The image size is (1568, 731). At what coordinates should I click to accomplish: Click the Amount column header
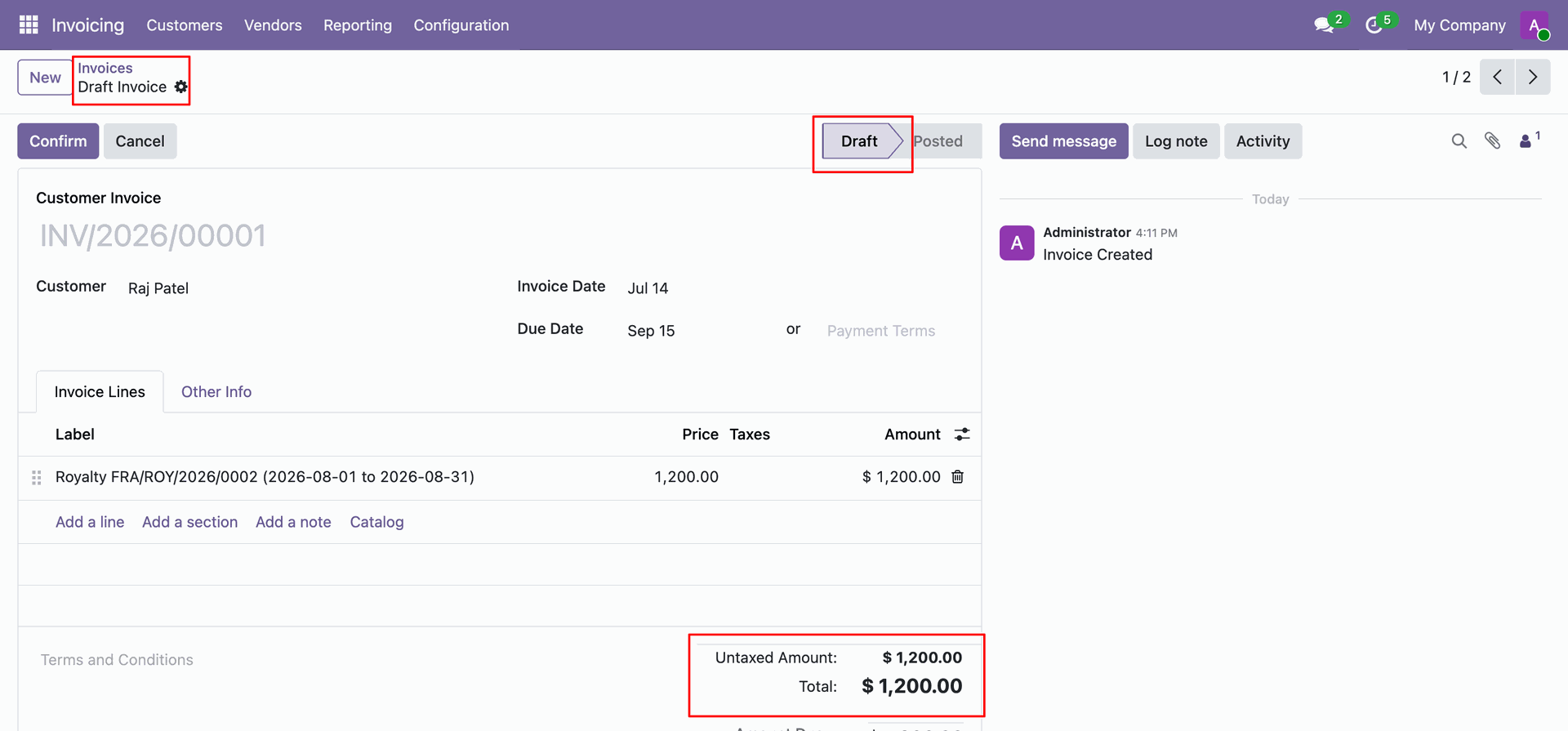point(912,435)
